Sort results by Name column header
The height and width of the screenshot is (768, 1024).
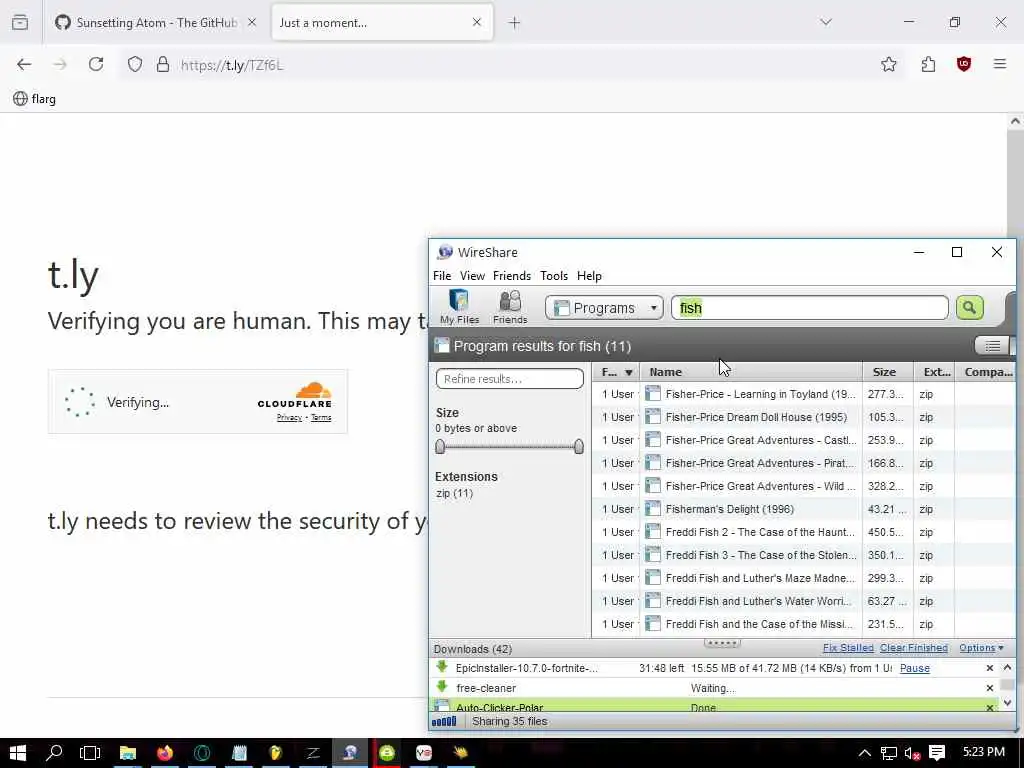(751, 372)
